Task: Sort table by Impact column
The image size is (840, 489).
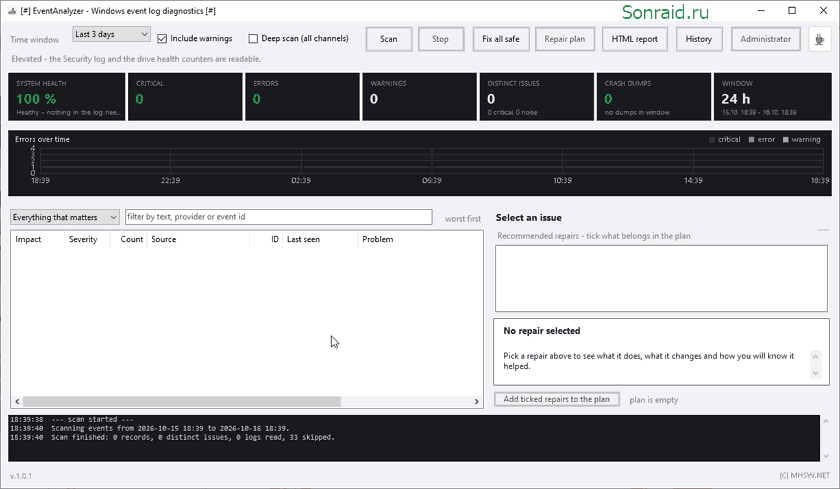Action: click(38, 239)
